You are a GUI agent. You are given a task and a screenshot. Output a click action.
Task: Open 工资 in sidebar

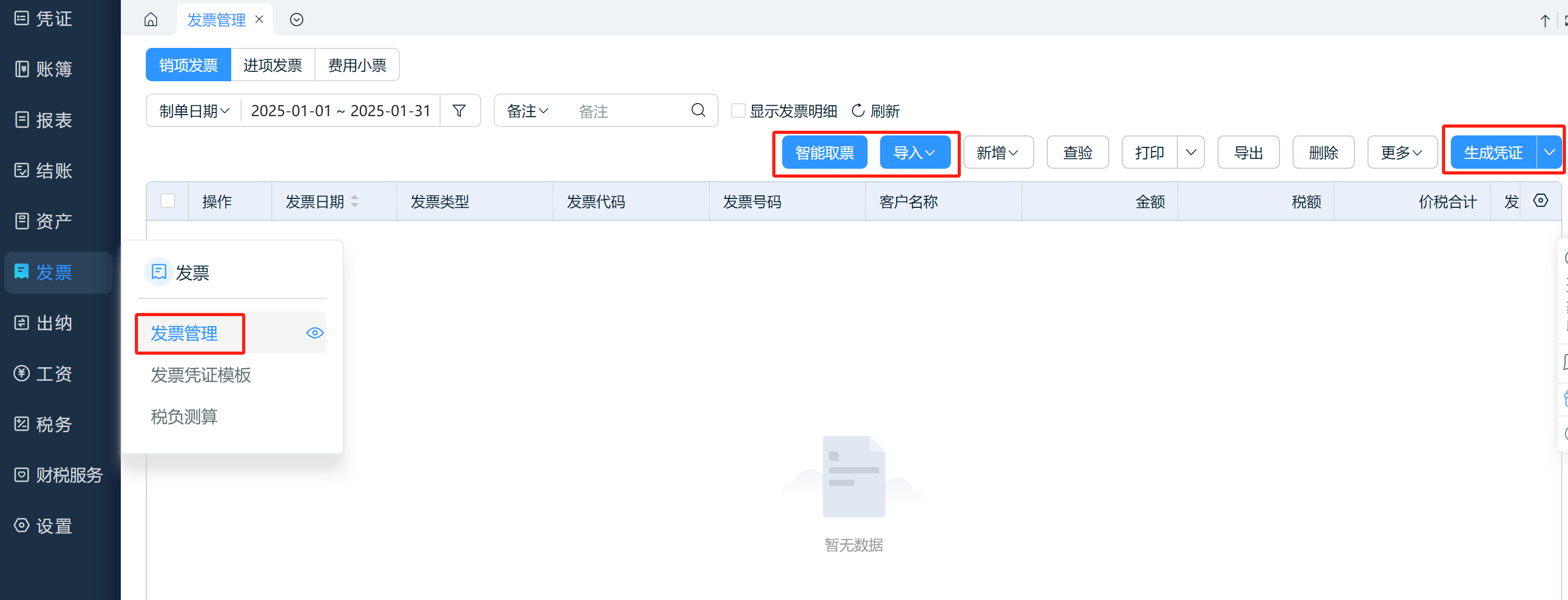[x=54, y=373]
